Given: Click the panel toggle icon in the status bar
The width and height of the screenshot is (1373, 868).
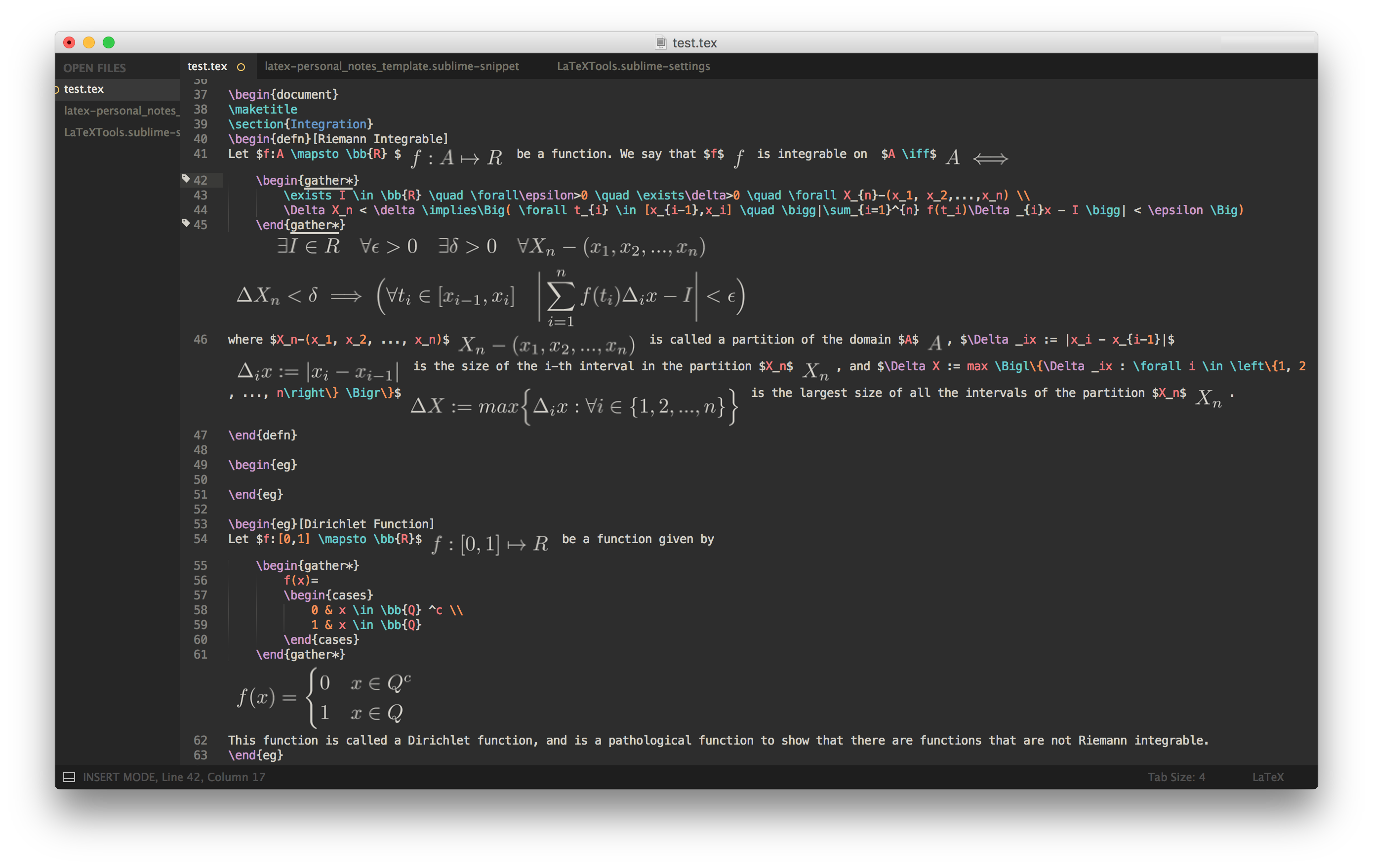Looking at the screenshot, I should click(x=69, y=776).
